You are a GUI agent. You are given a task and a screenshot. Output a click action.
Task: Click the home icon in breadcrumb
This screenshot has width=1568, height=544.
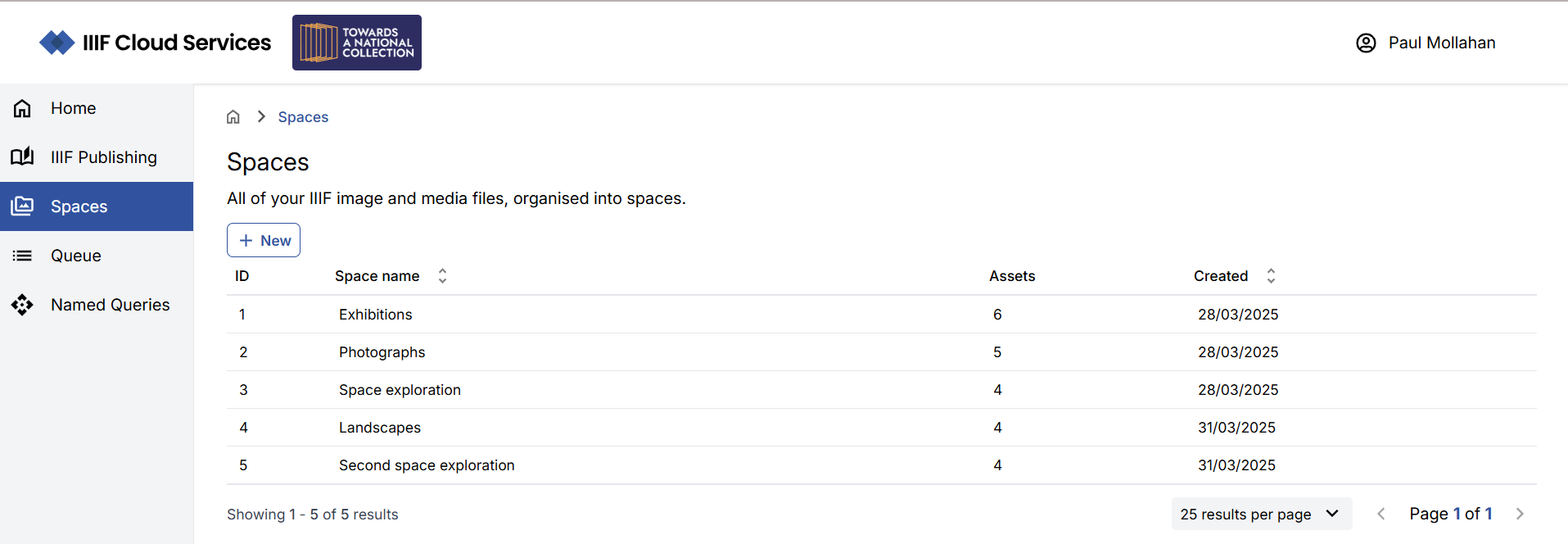click(x=233, y=116)
